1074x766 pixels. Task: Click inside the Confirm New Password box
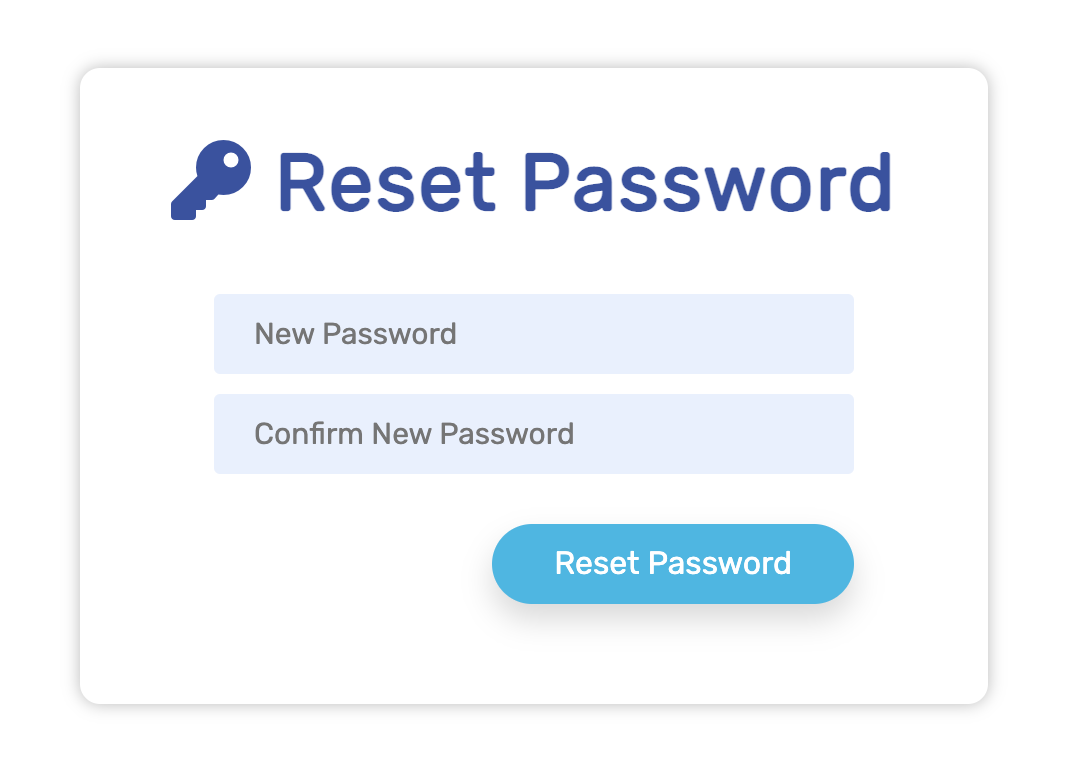tap(533, 434)
